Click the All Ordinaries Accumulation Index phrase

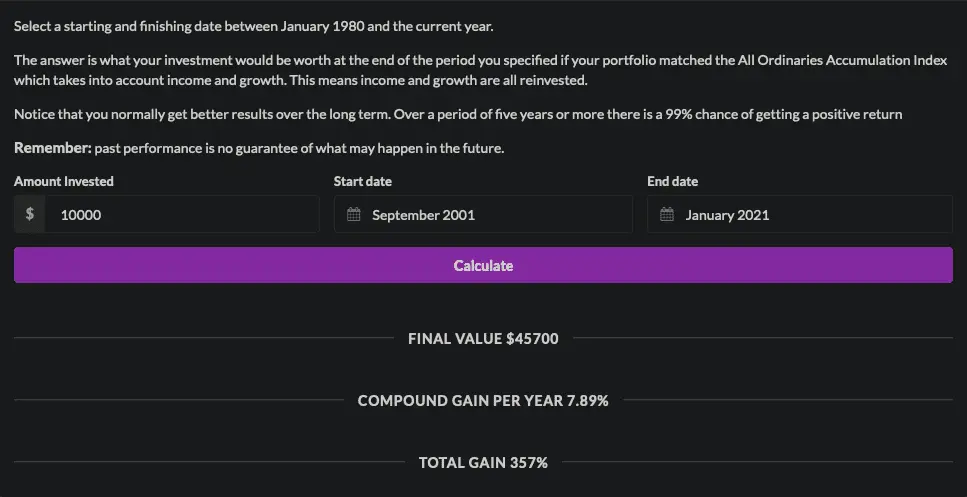coord(828,60)
